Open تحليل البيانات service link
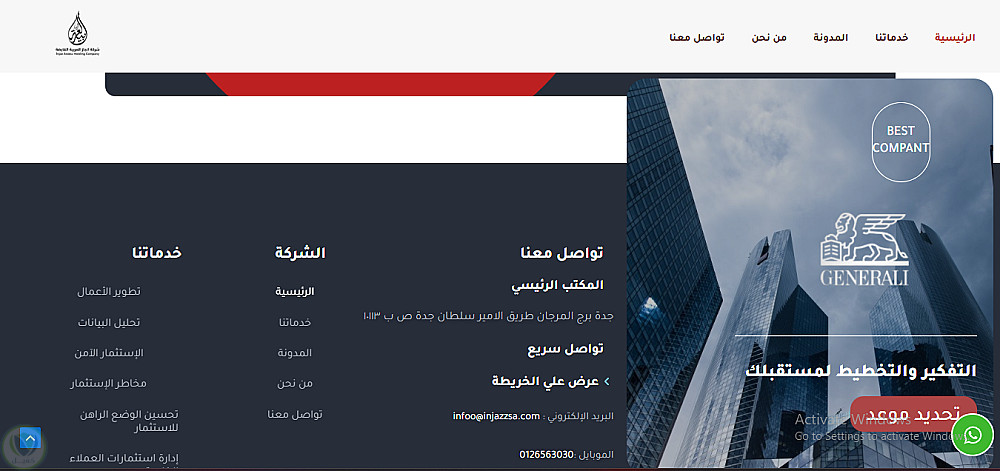This screenshot has width=1000, height=471. (x=108, y=322)
